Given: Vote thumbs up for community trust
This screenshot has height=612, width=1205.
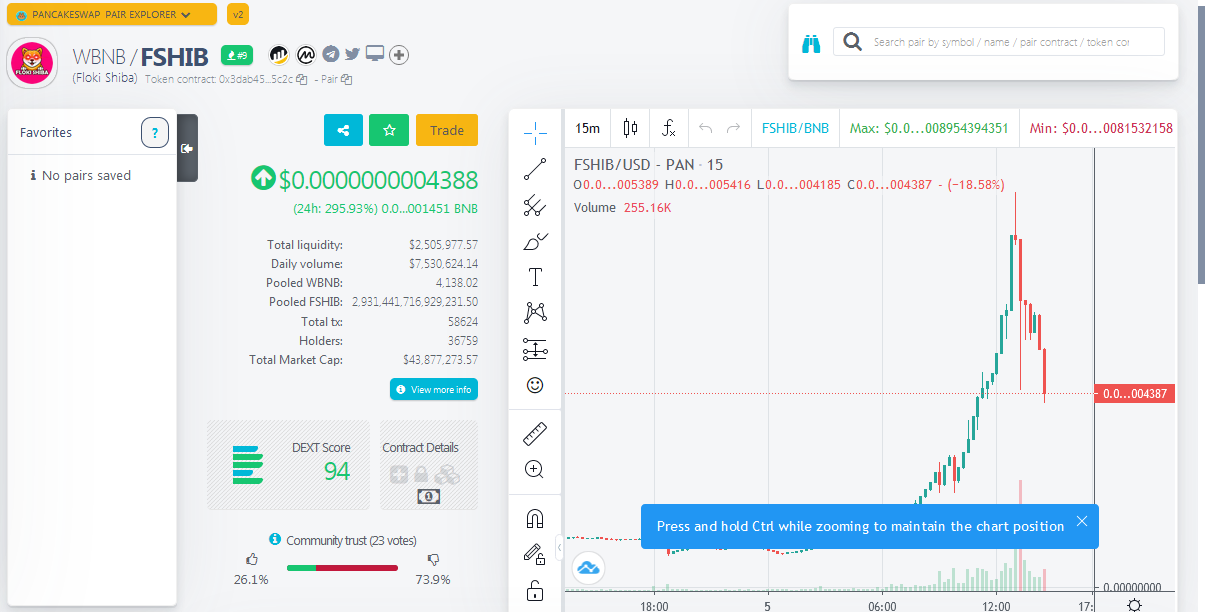Looking at the screenshot, I should [251, 561].
